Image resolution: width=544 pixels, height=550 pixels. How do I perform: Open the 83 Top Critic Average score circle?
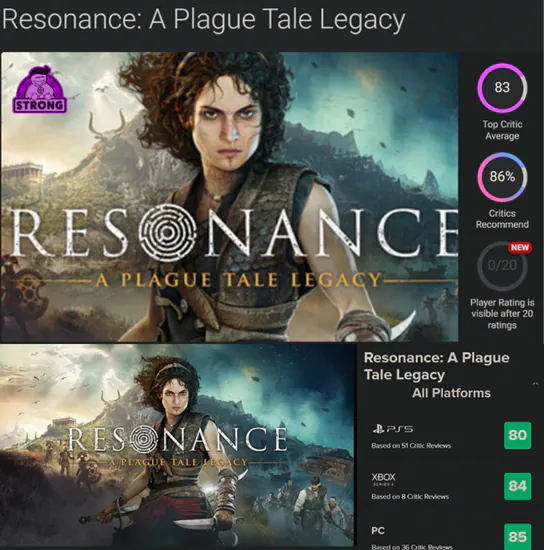502,87
